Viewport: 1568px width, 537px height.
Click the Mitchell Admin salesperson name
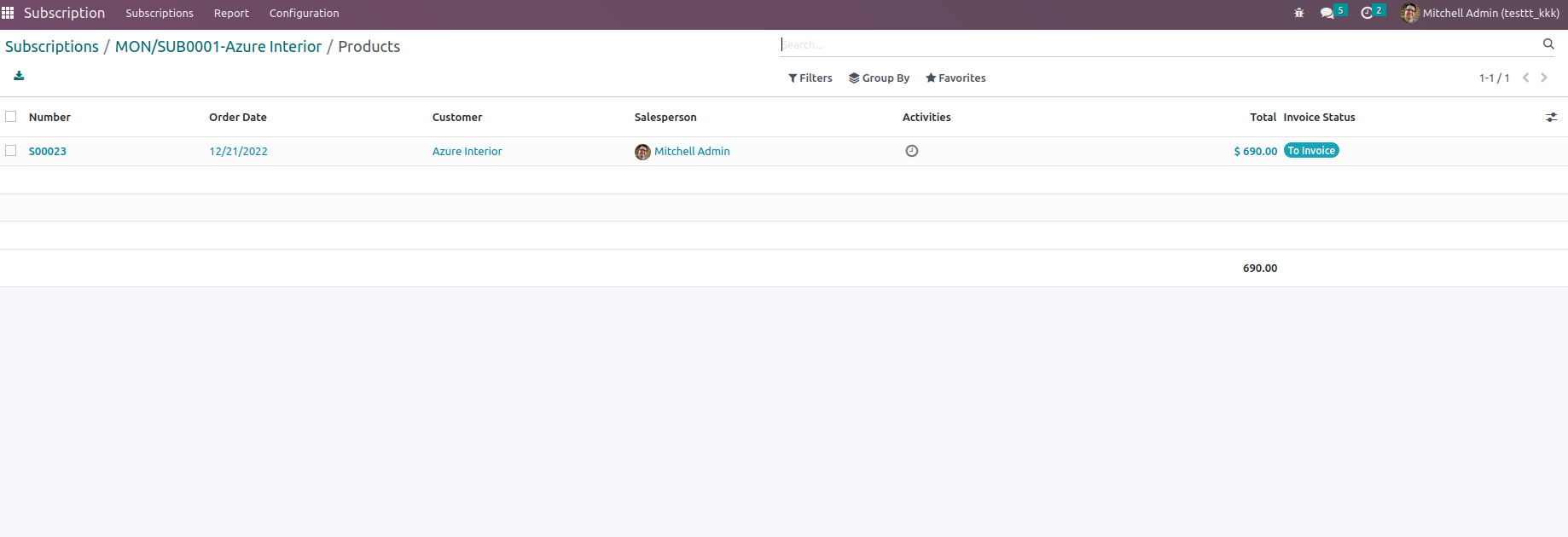click(692, 151)
